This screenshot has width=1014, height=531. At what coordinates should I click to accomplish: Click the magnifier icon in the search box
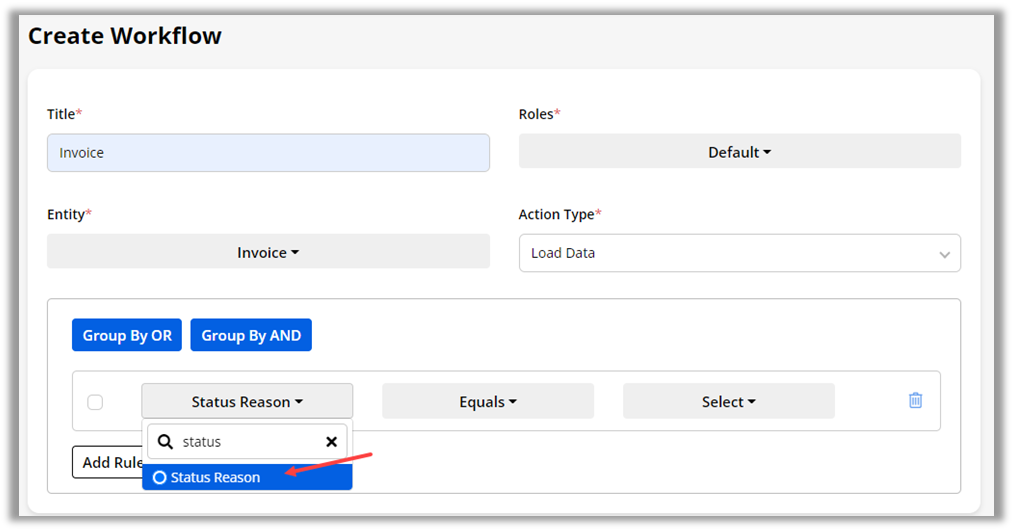coord(164,441)
